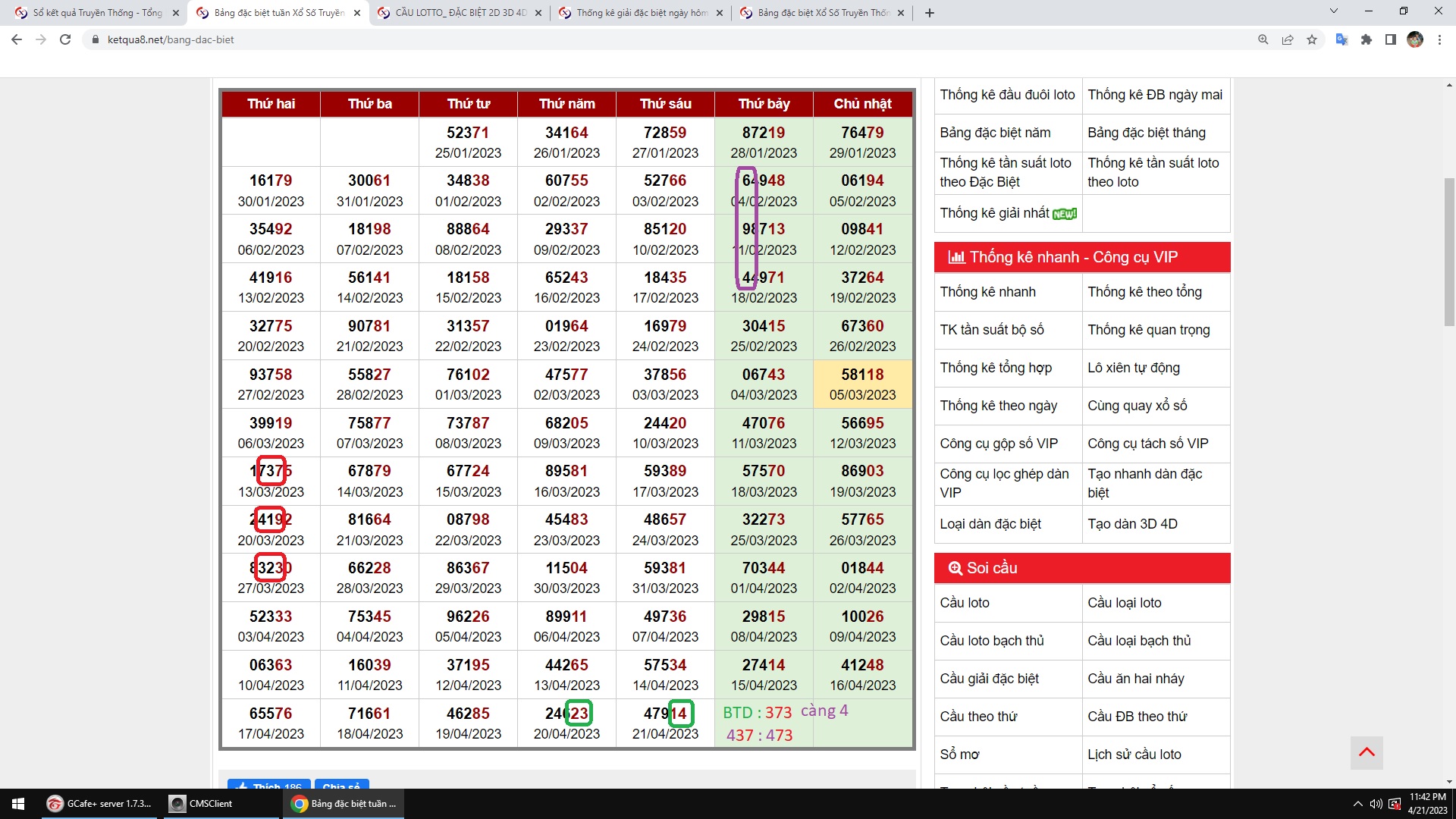Open the Chrome three-dot menu
This screenshot has height=819, width=1456.
click(1439, 39)
